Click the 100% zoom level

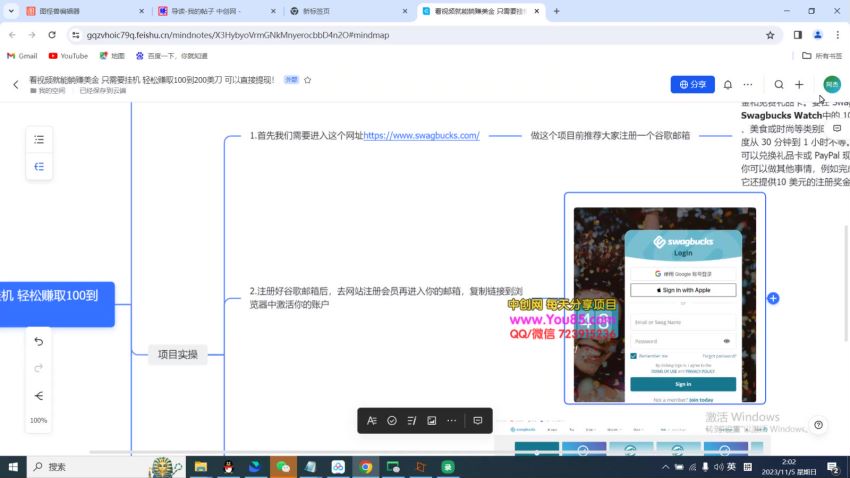pos(38,420)
